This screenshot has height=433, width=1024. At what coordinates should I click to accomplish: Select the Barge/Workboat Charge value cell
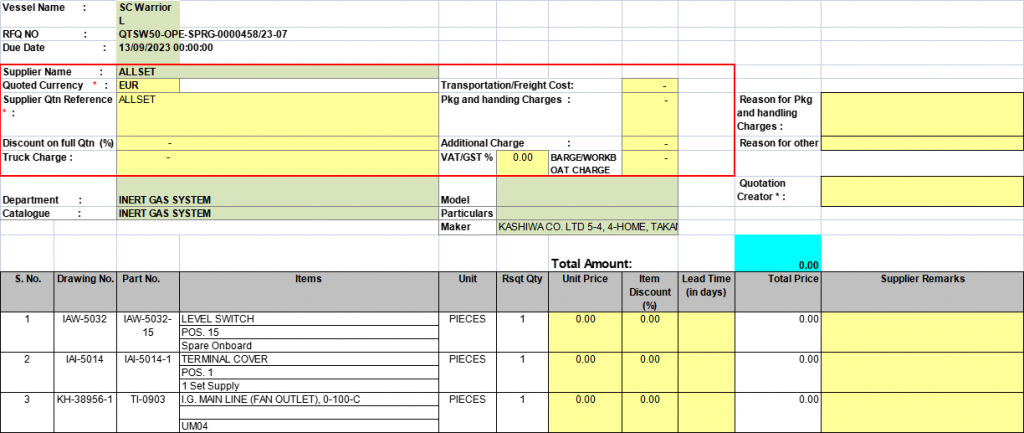point(648,163)
